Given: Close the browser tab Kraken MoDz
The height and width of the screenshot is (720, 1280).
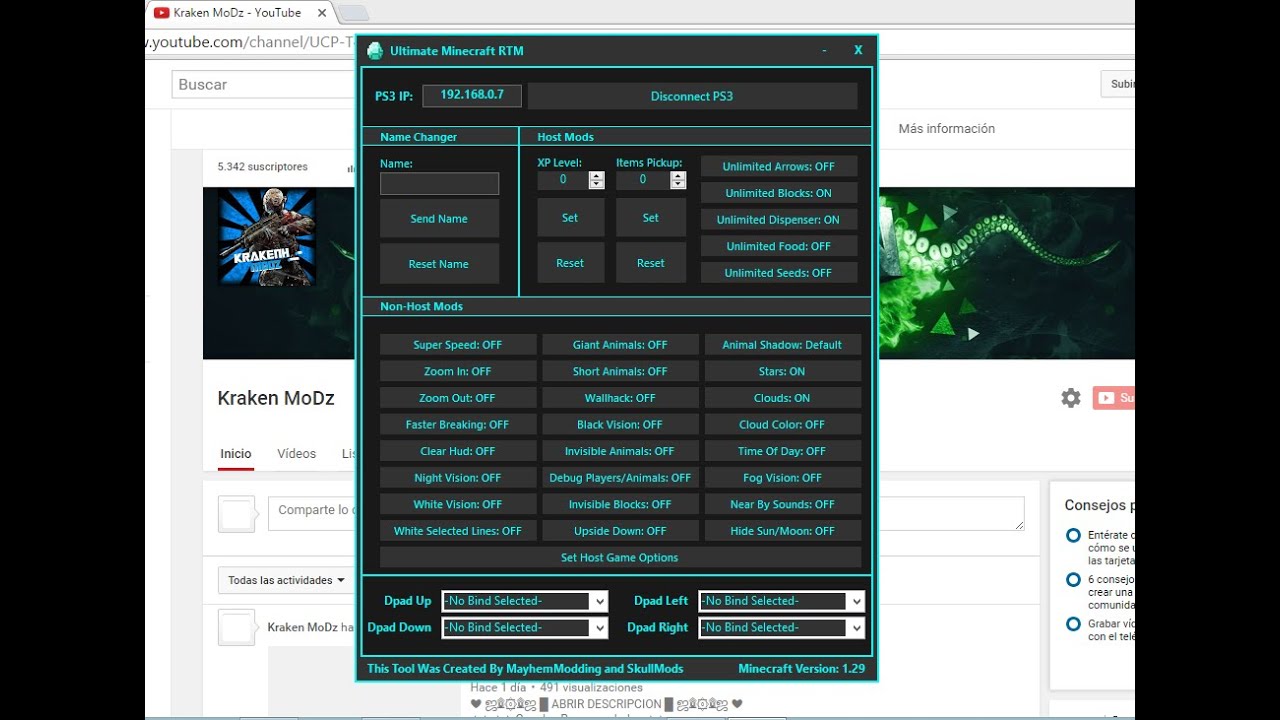Looking at the screenshot, I should tap(322, 13).
